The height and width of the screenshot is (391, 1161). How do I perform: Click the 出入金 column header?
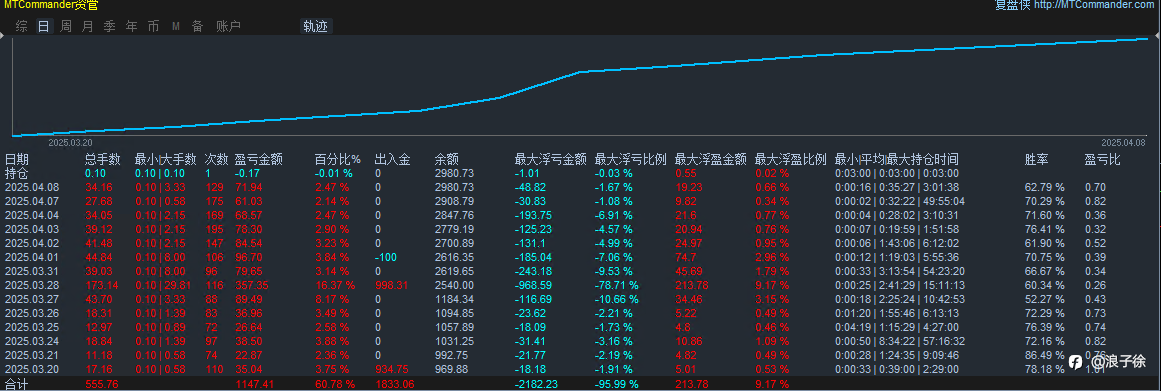click(x=392, y=159)
